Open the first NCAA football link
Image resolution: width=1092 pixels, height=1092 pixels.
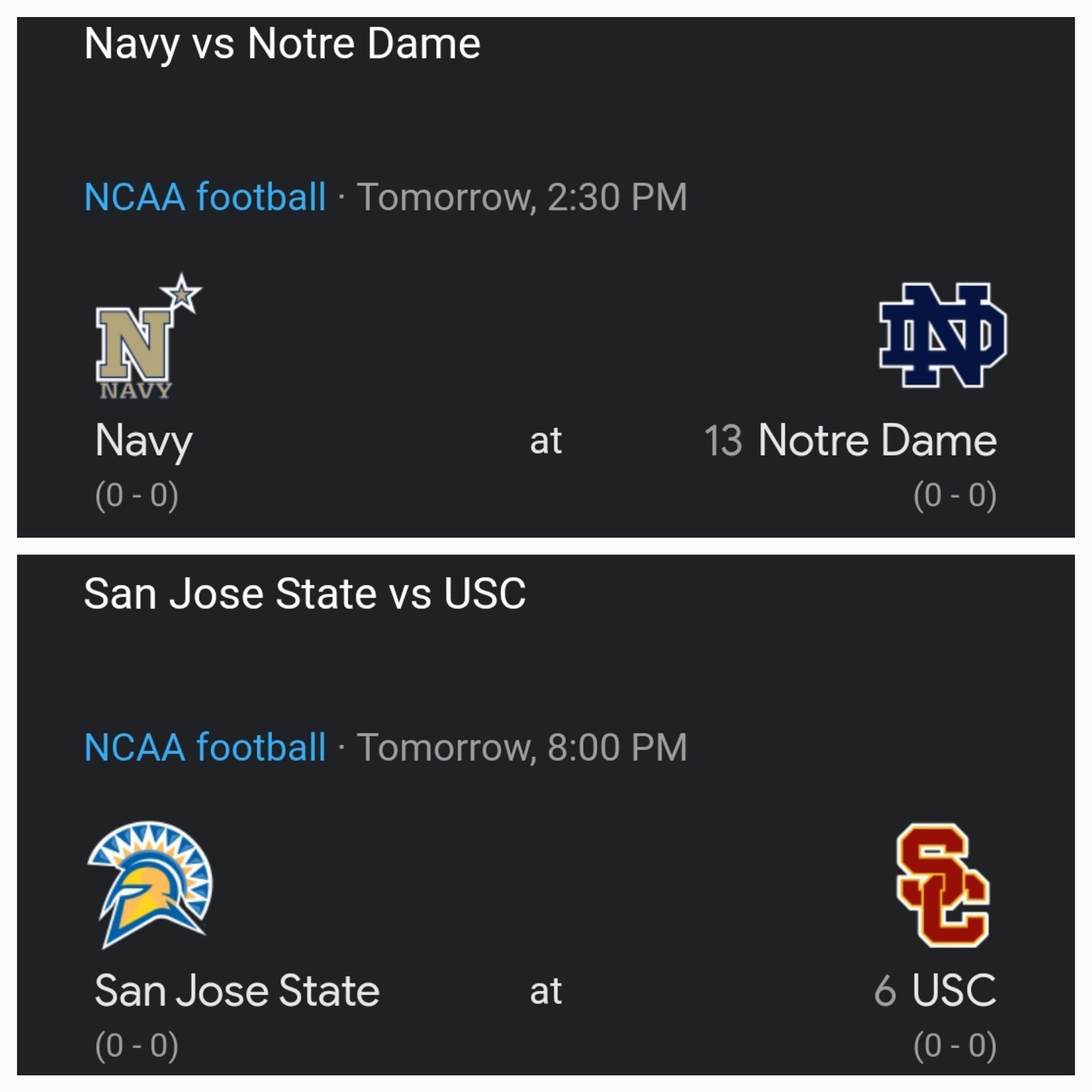[x=205, y=197]
